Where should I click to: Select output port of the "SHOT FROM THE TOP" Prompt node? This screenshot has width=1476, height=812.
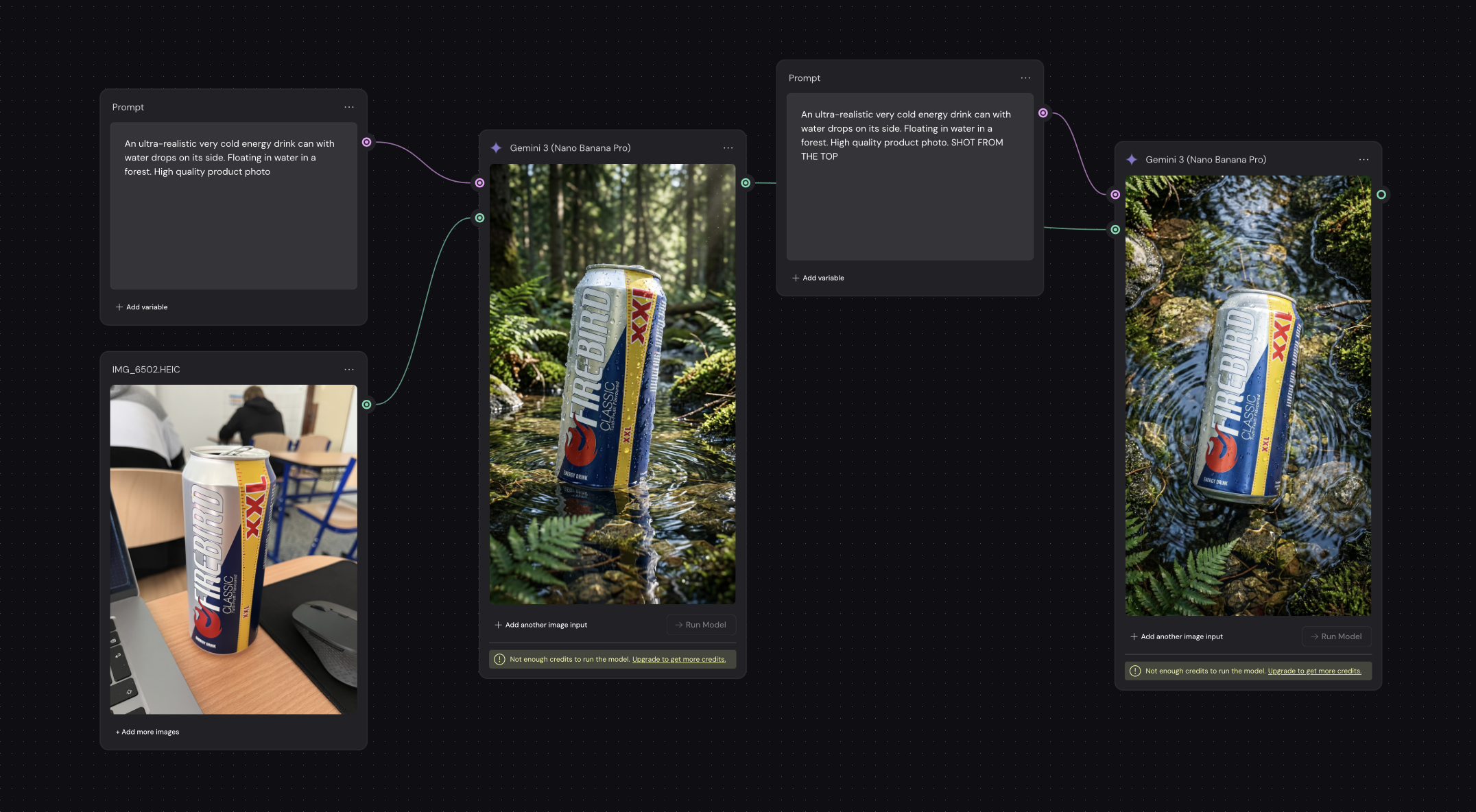pos(1043,113)
